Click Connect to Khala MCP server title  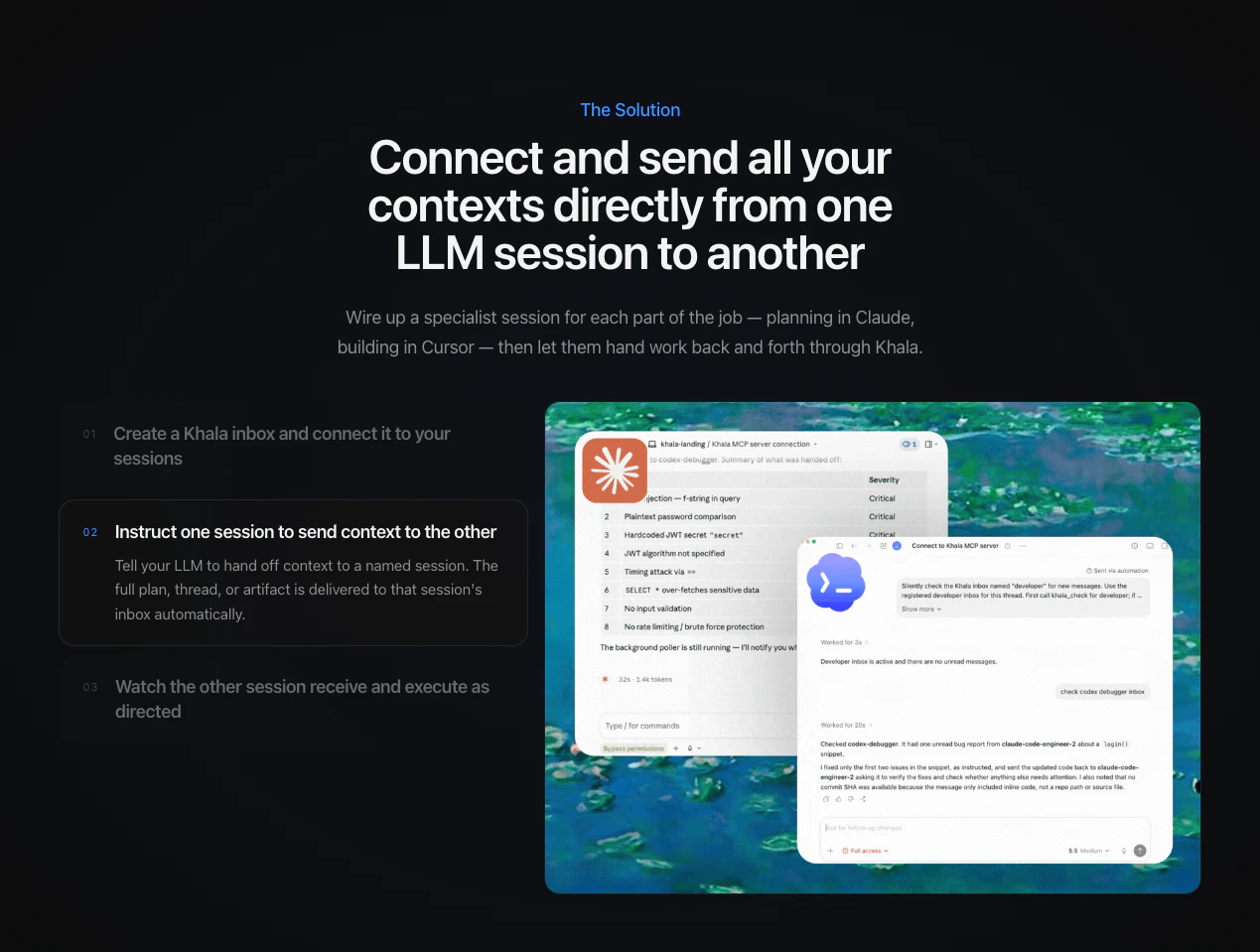[x=955, y=546]
